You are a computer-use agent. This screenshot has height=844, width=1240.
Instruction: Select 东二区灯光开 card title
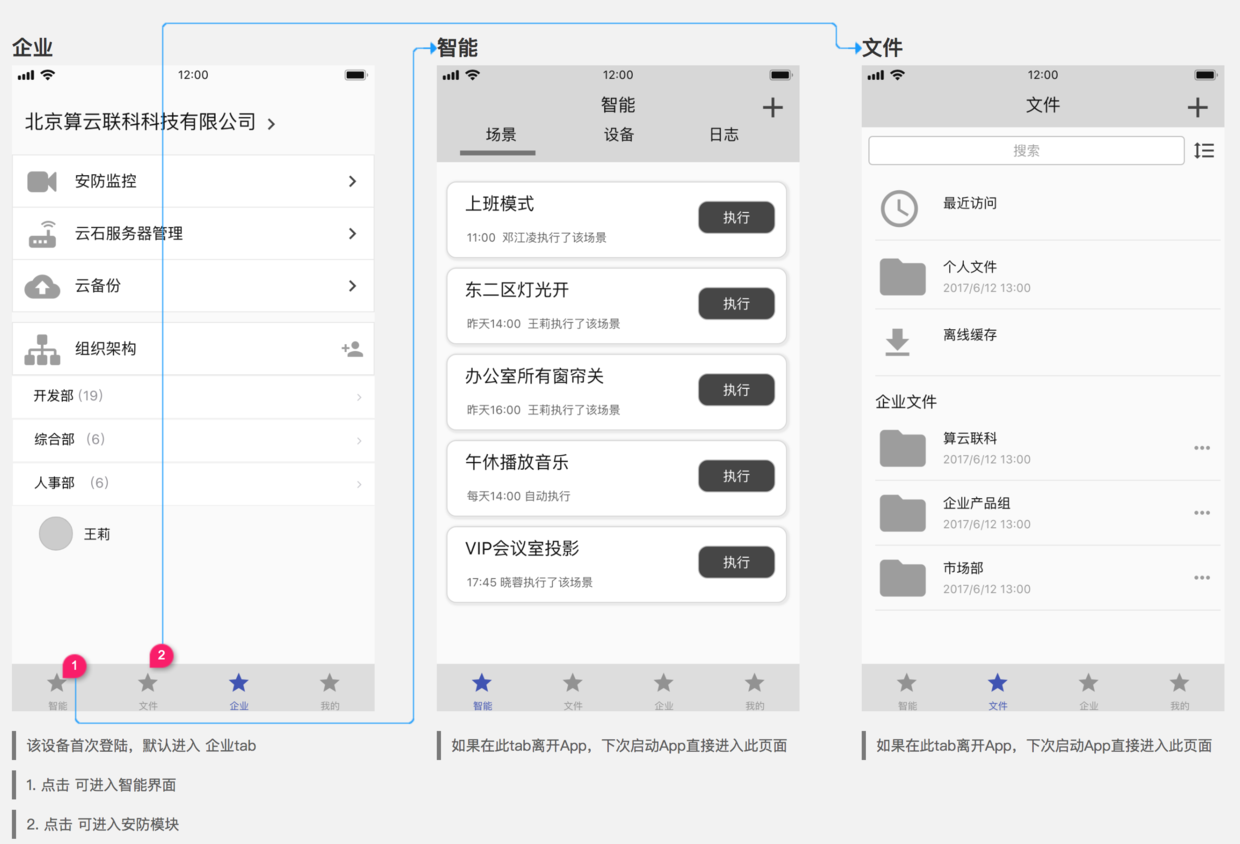tap(517, 290)
